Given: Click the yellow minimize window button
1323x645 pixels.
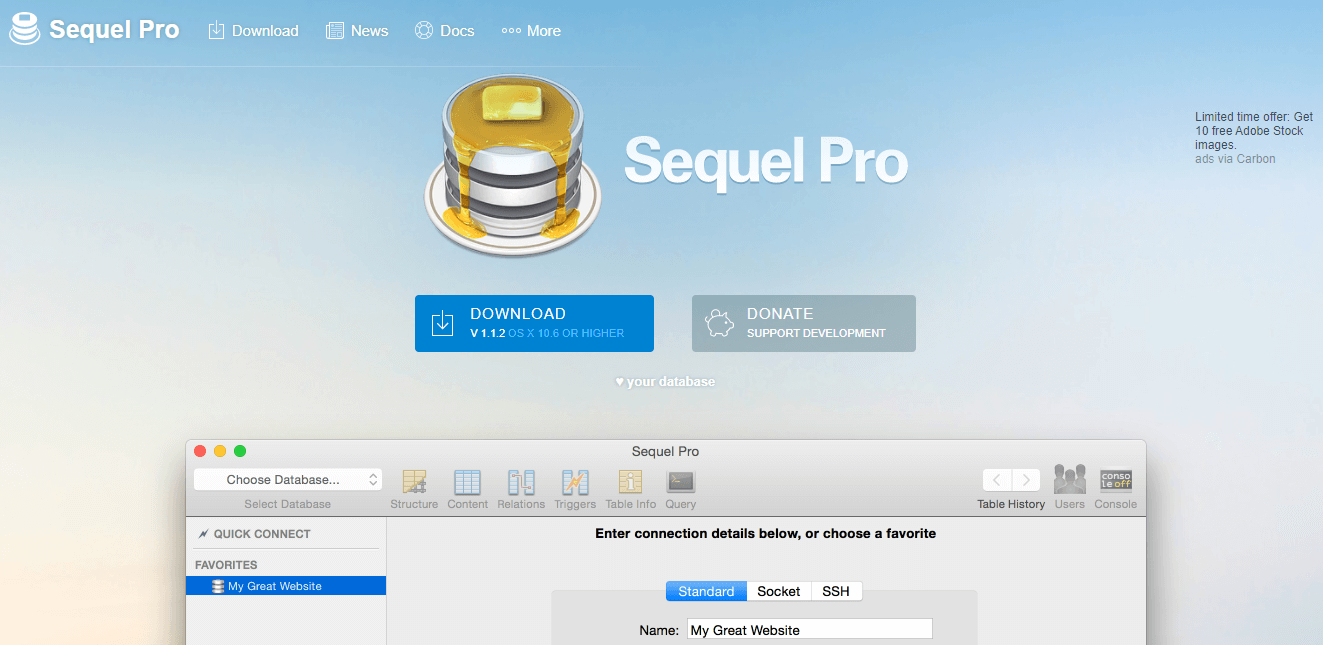Looking at the screenshot, I should [220, 451].
